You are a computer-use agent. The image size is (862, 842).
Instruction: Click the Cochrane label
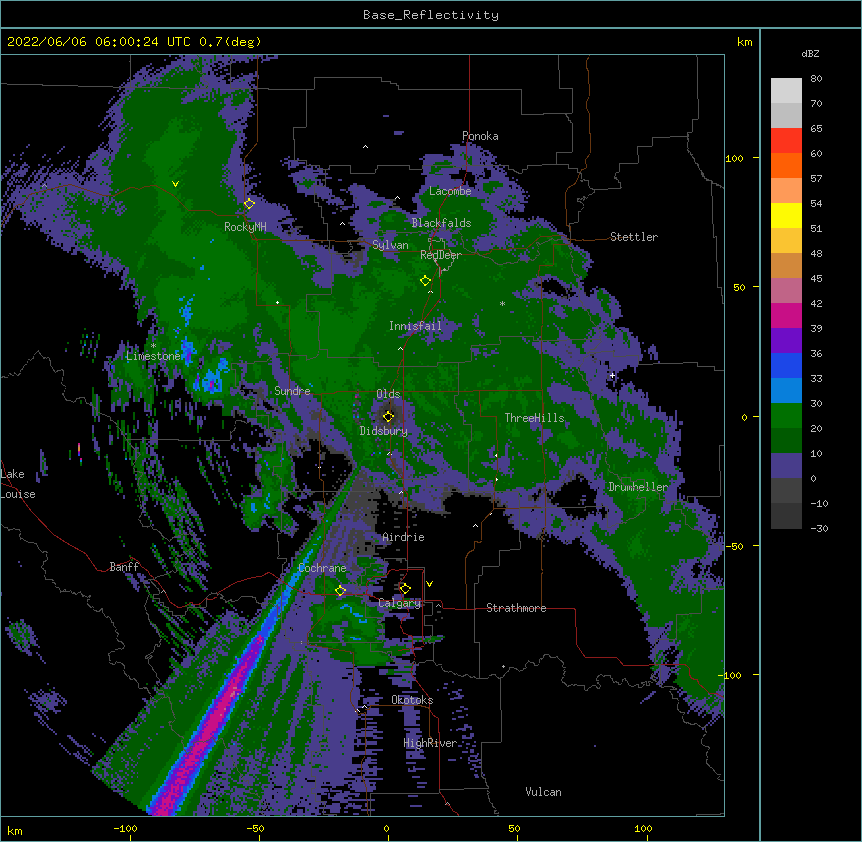[x=322, y=568]
